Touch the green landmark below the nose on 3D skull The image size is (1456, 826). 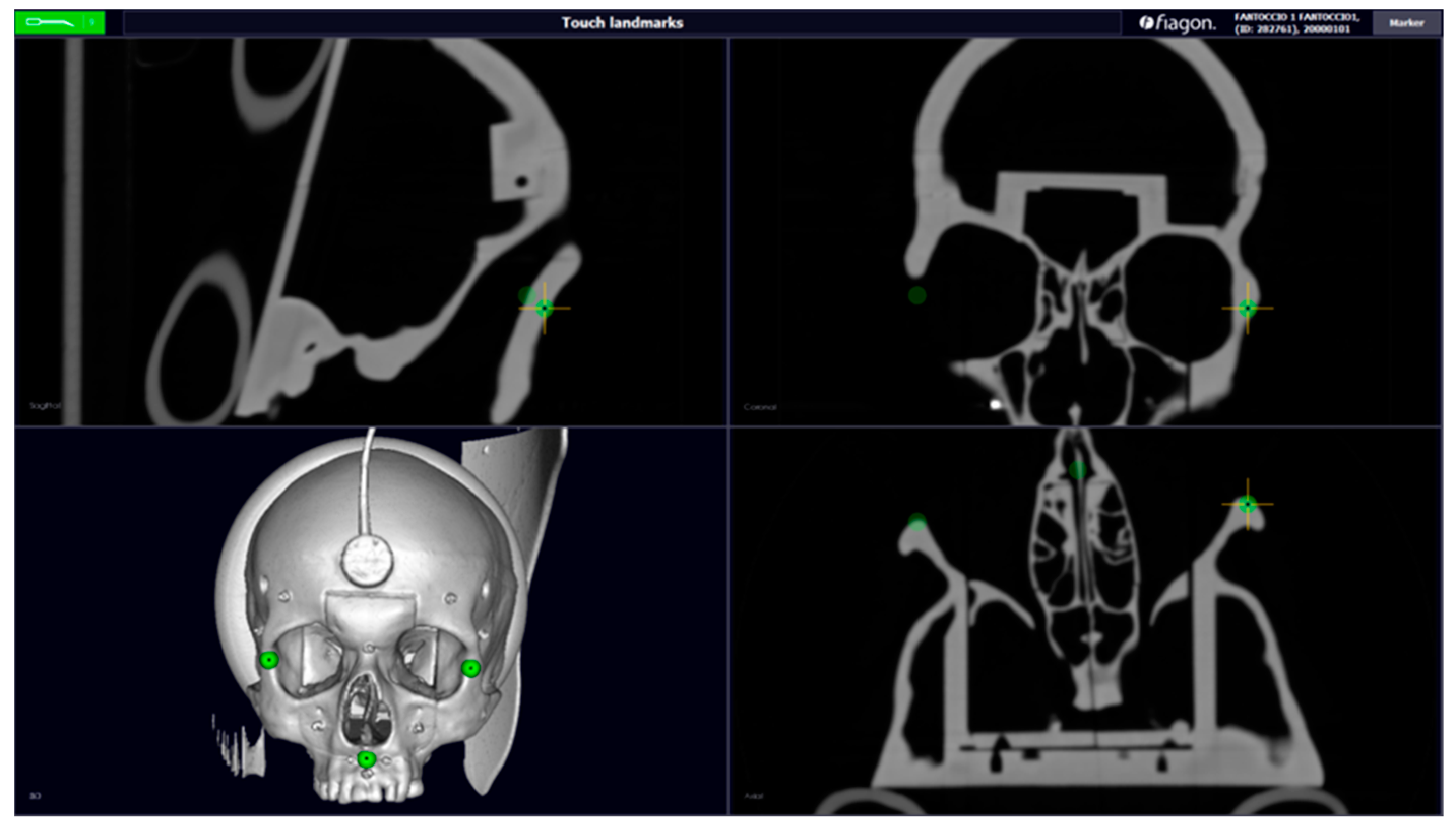(367, 759)
